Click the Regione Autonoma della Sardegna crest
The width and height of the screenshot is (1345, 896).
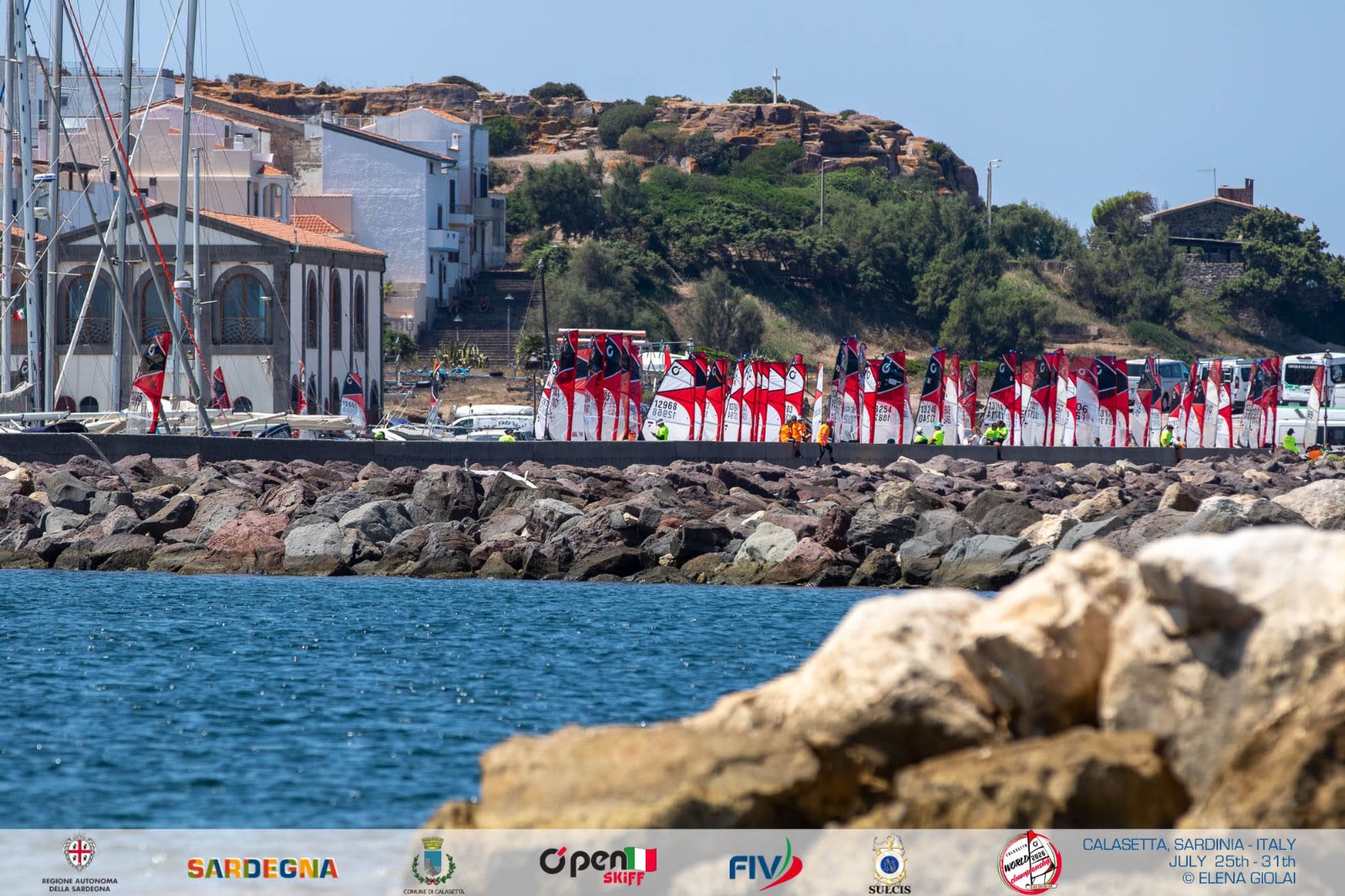point(80,852)
